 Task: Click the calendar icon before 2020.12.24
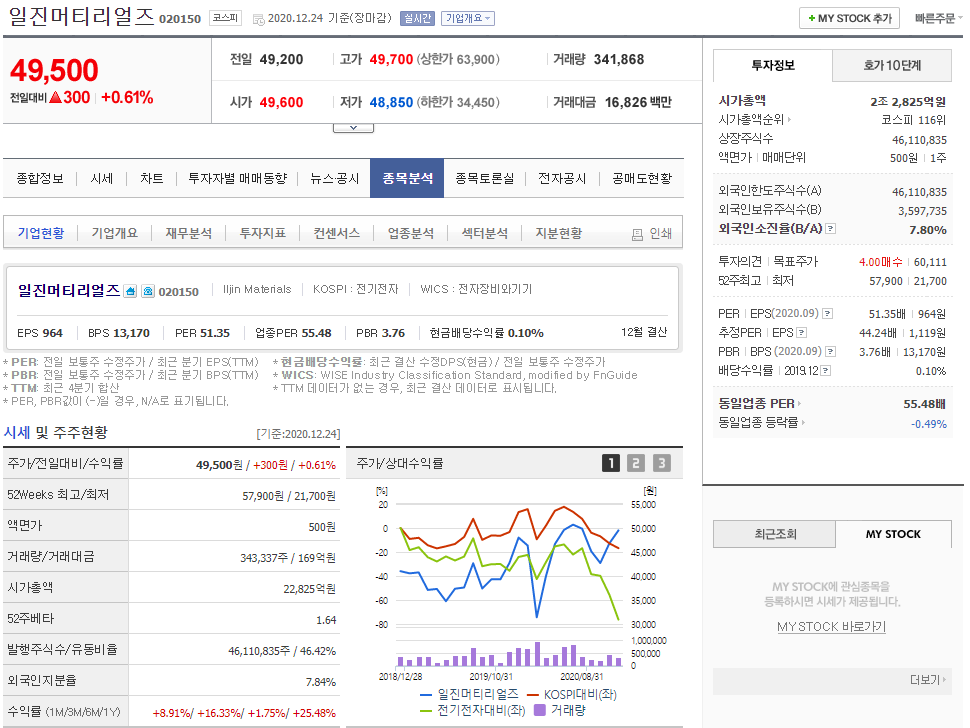(259, 20)
